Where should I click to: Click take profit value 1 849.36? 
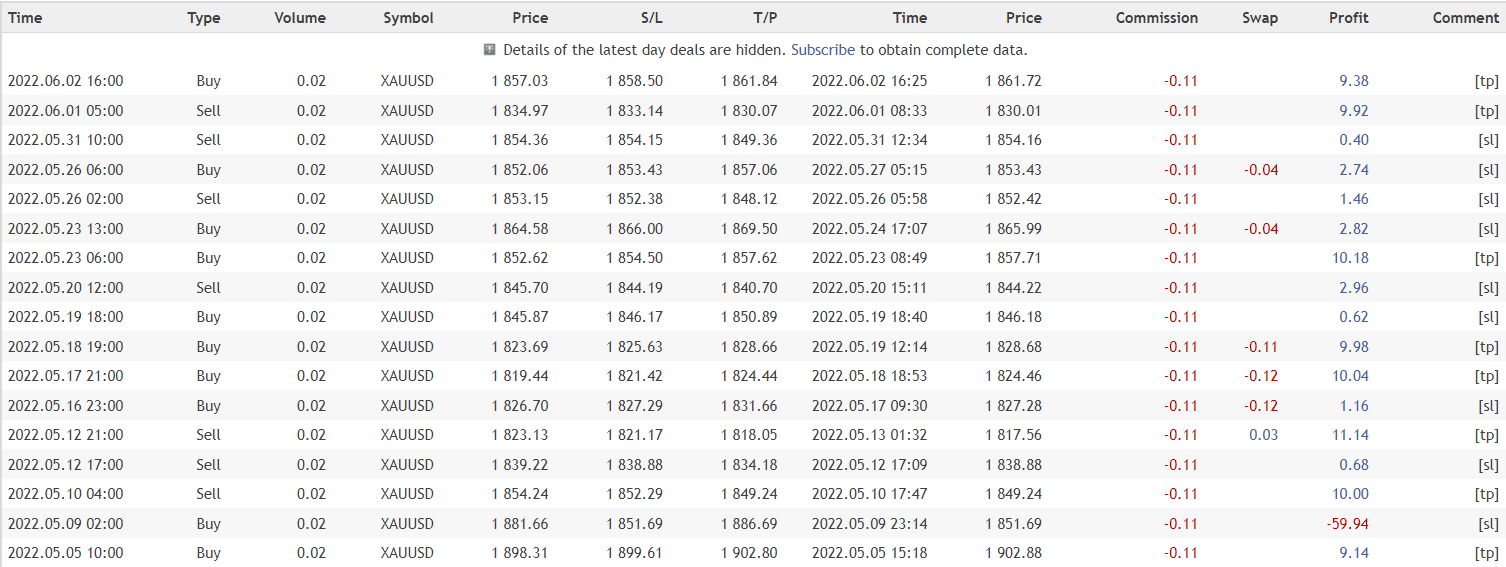tap(749, 140)
